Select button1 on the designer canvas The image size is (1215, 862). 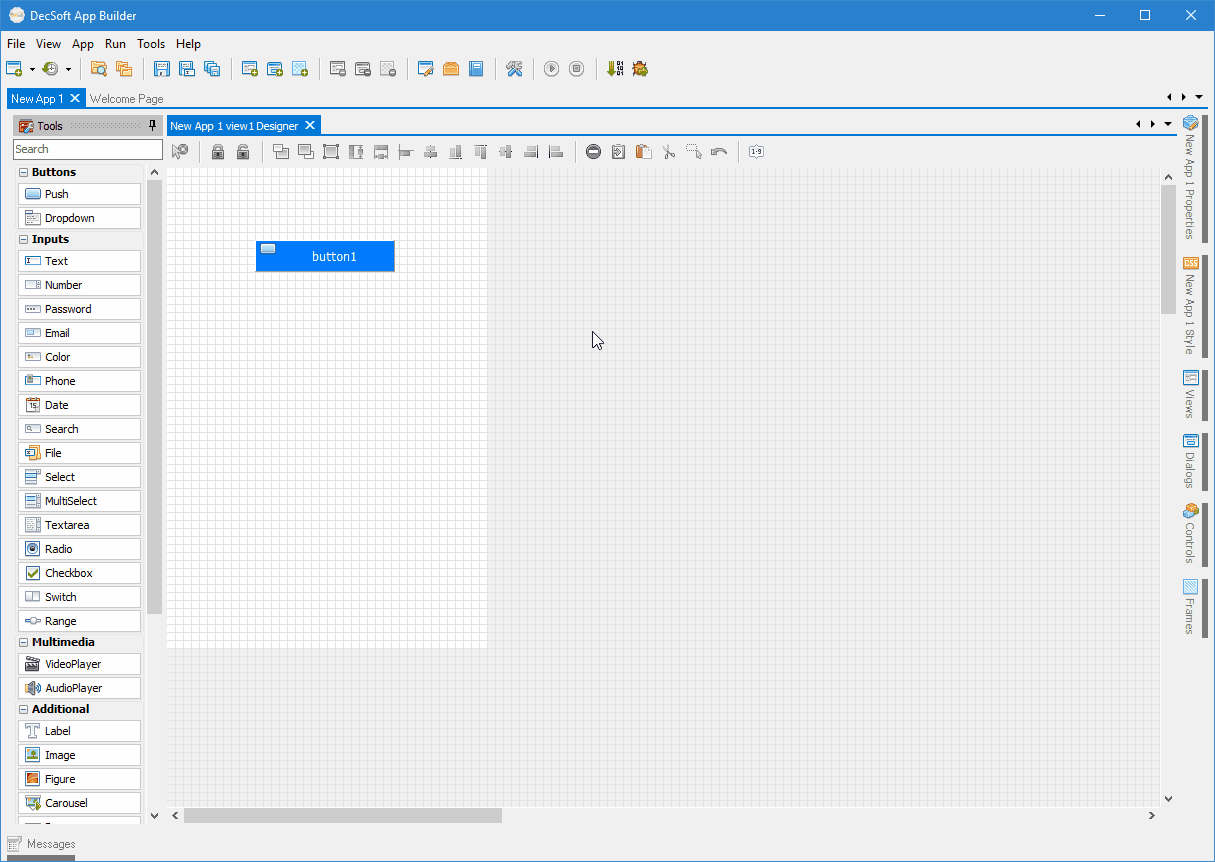point(325,256)
